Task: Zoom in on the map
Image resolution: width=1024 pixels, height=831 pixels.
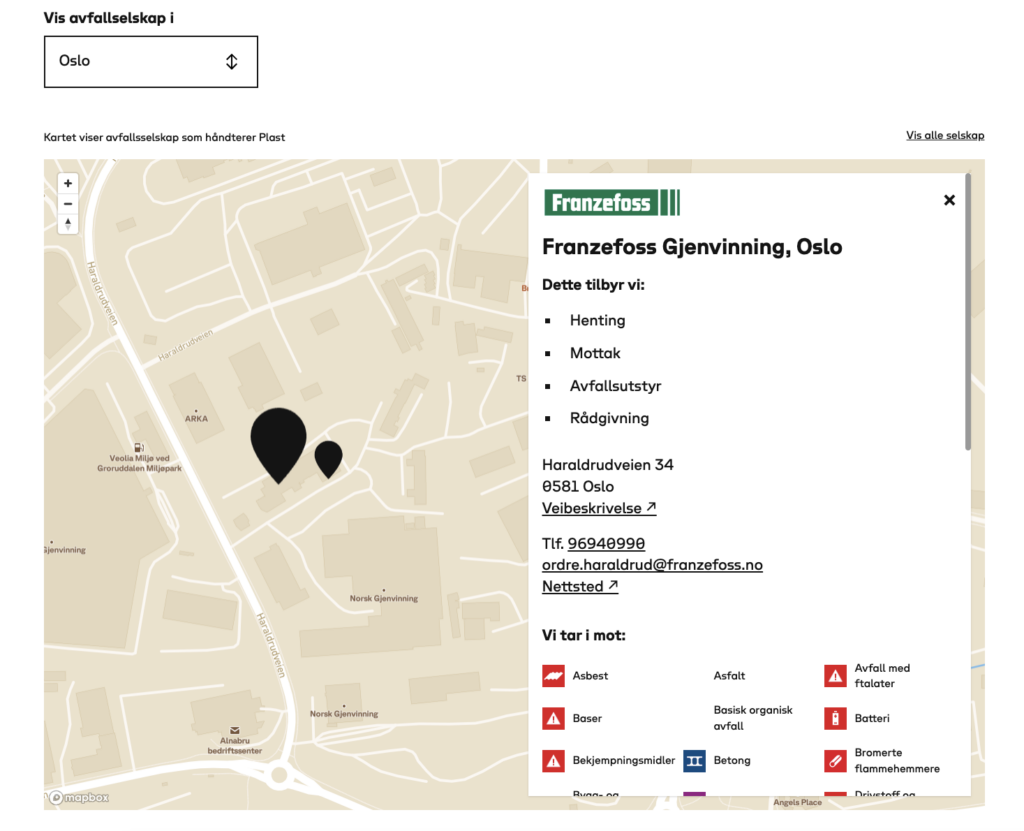Action: [68, 184]
